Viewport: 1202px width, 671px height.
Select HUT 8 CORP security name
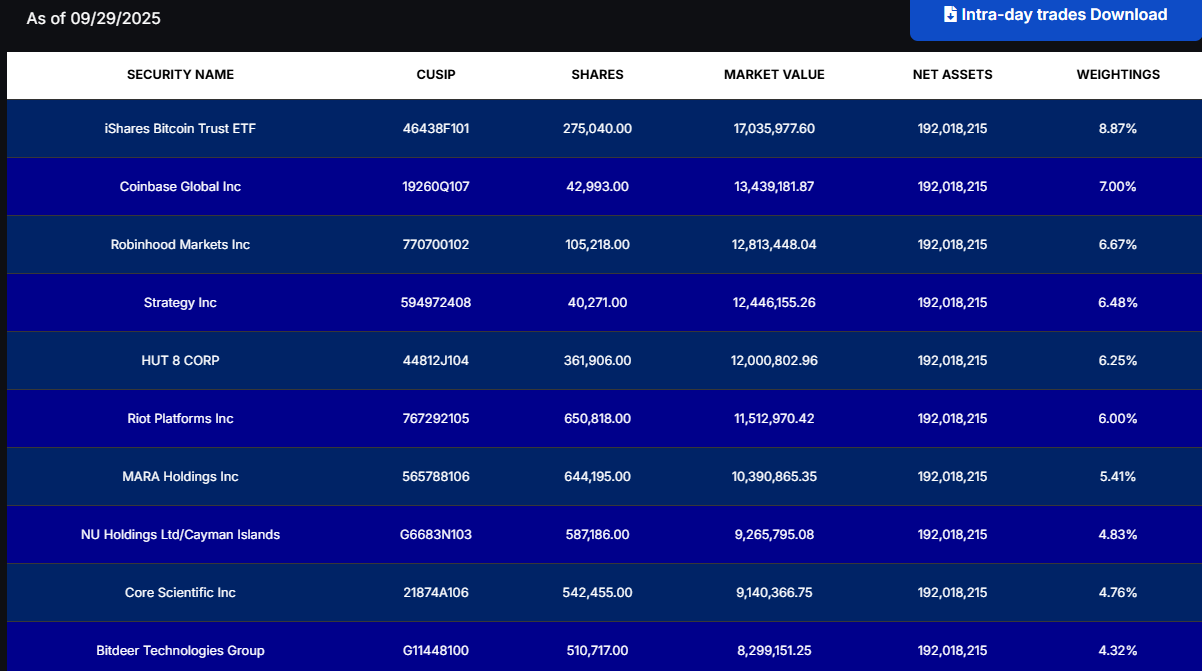click(x=180, y=361)
